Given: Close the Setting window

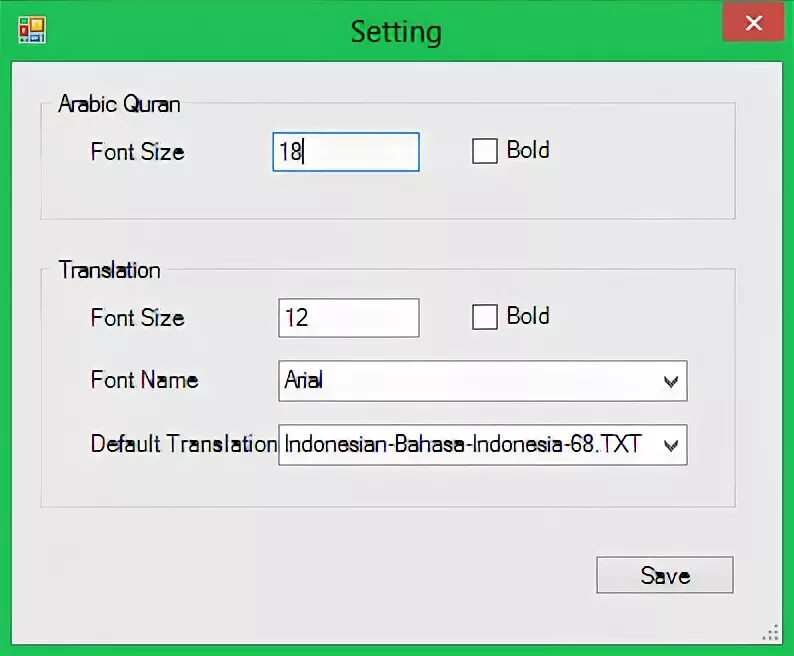Looking at the screenshot, I should (x=753, y=22).
